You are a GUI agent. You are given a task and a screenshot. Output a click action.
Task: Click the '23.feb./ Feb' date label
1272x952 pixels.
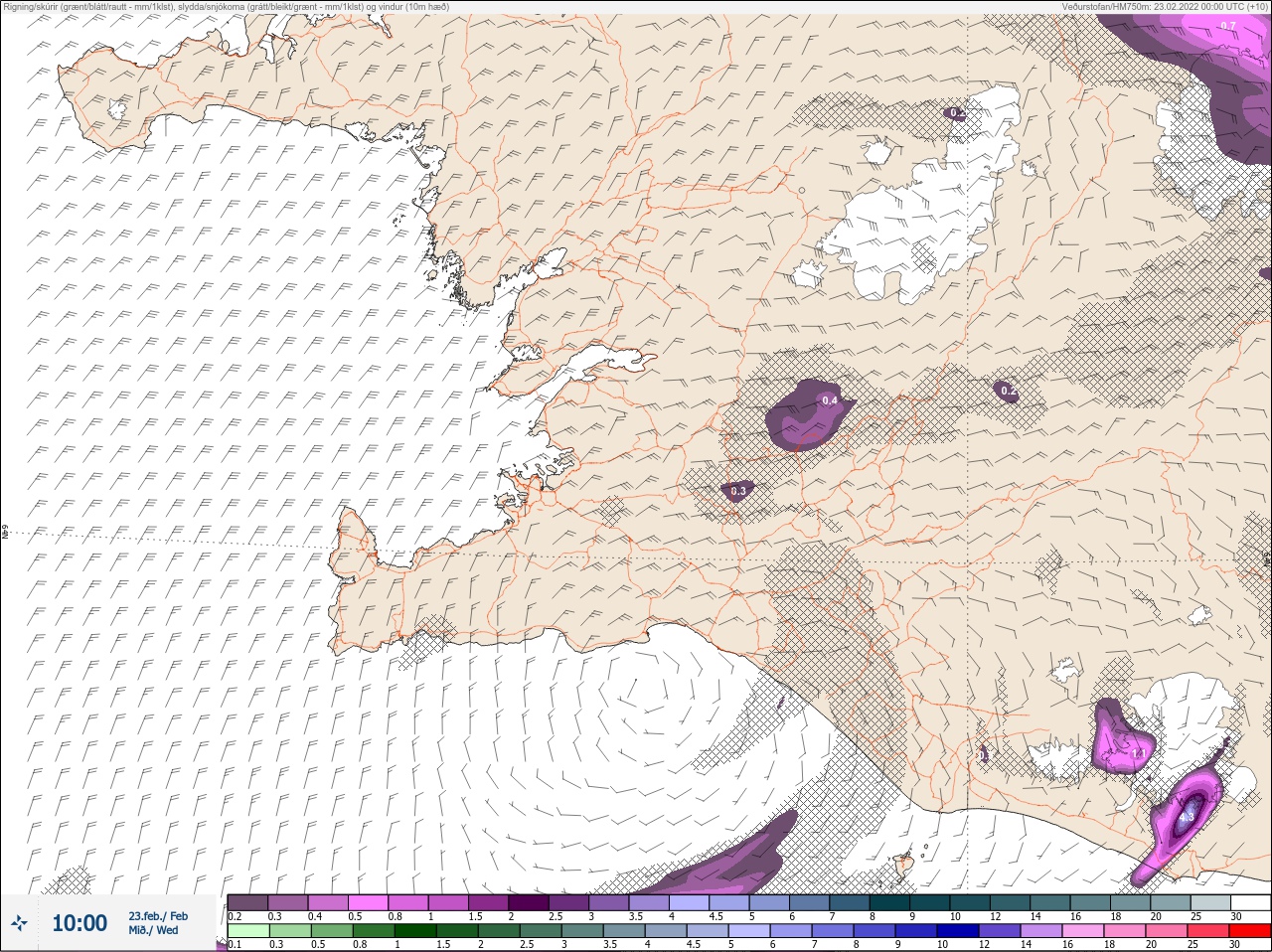(158, 915)
